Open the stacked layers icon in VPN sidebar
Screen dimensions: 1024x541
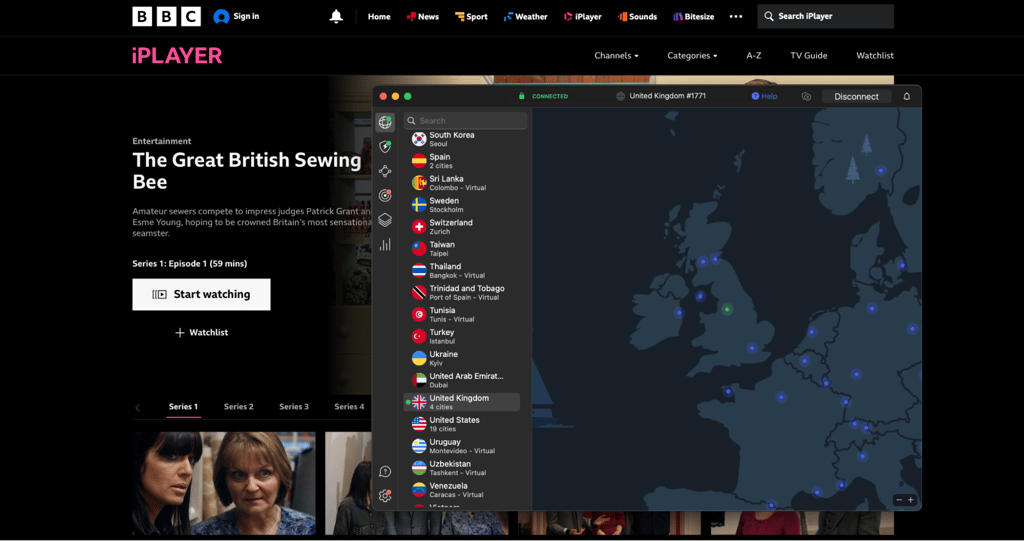point(385,220)
